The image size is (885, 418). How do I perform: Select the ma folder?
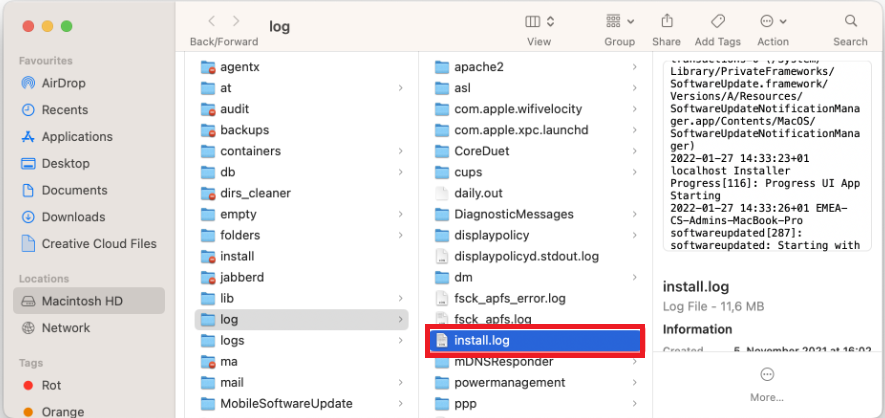pos(301,362)
